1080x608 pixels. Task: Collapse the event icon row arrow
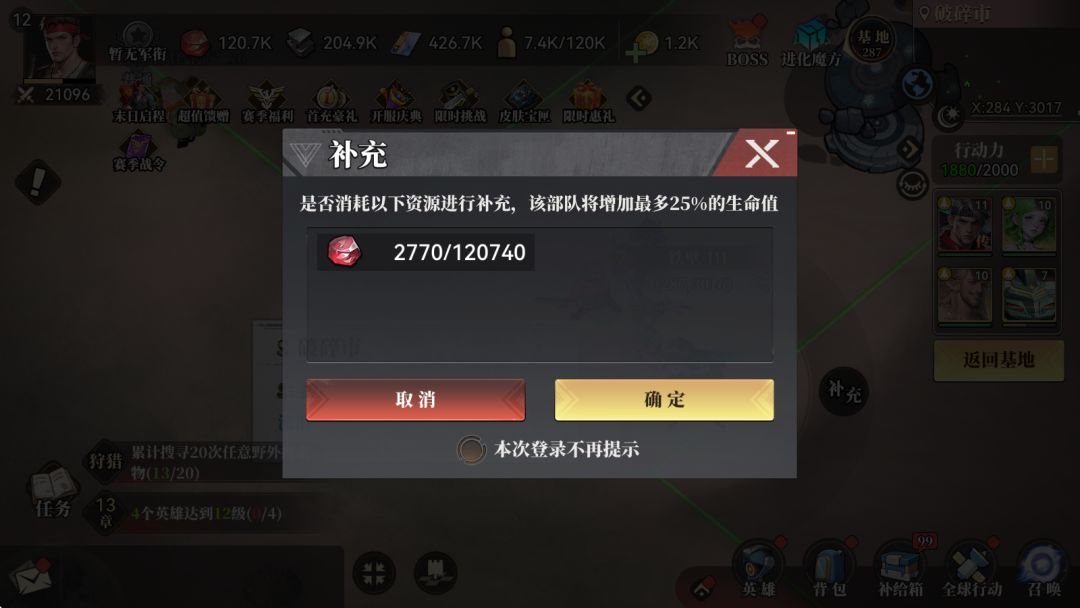(638, 98)
